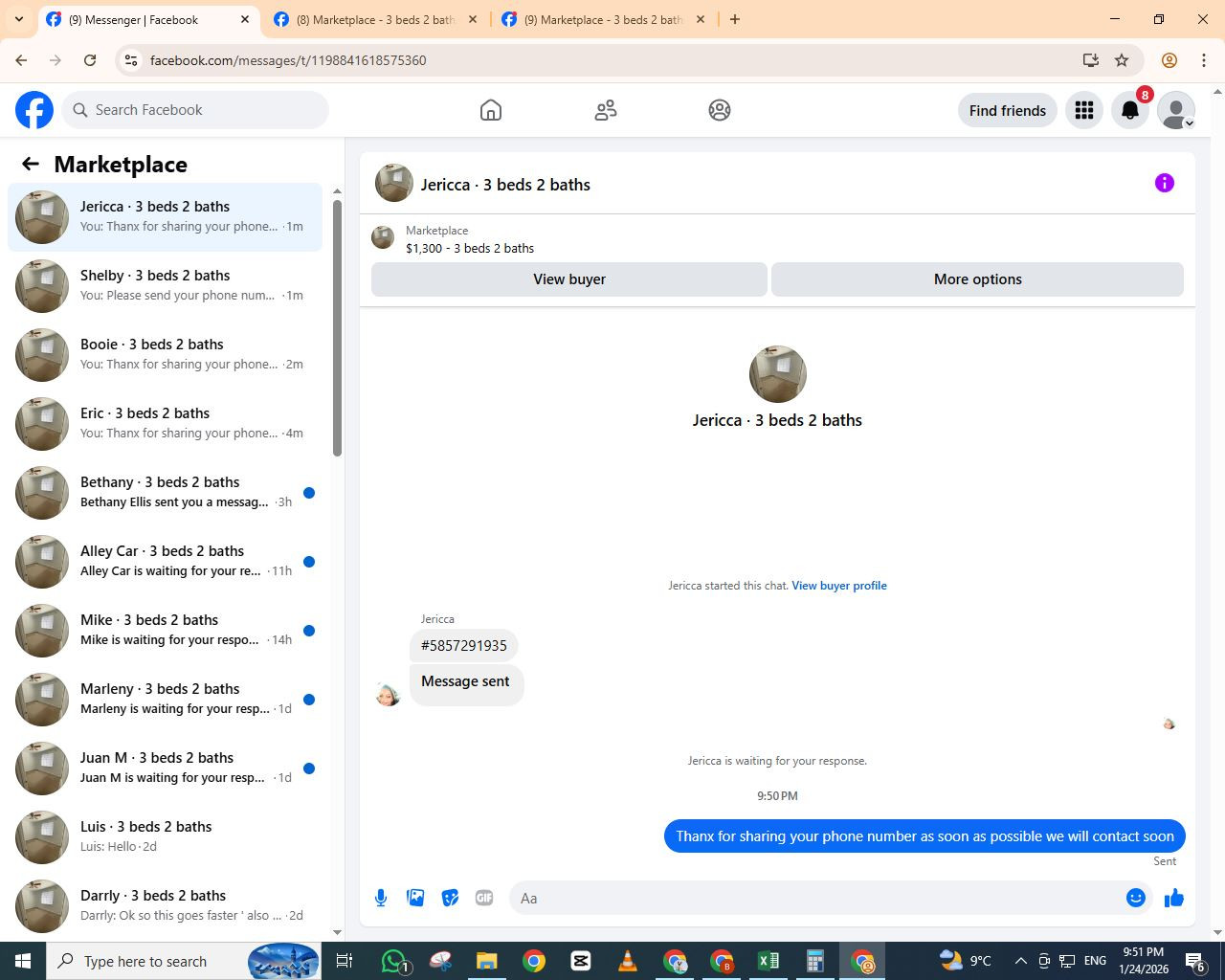The image size is (1225, 980).
Task: Switch to the (8) Marketplace browser tab
Action: point(375,19)
